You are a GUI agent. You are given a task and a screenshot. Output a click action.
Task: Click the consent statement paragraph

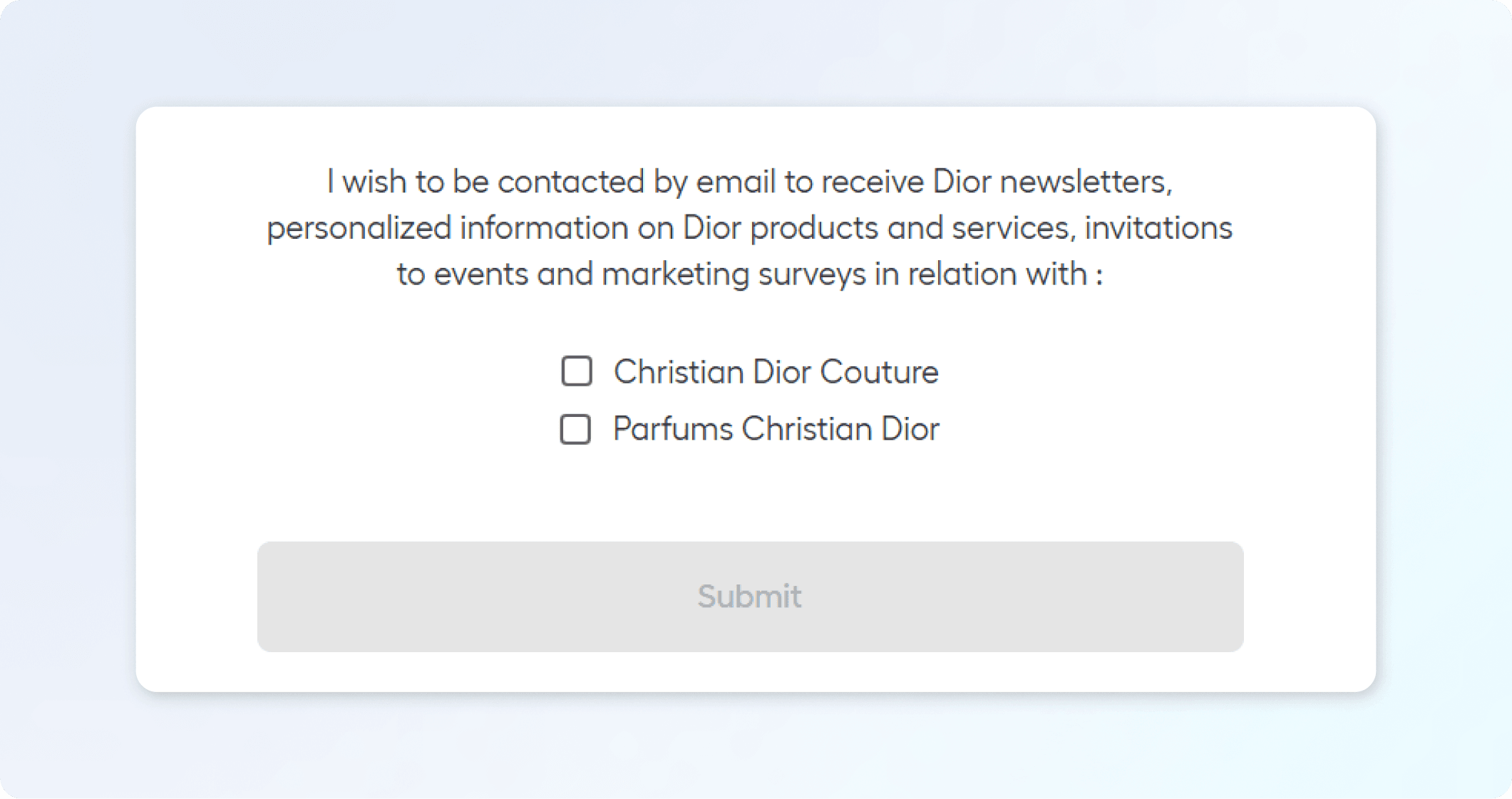coord(750,227)
